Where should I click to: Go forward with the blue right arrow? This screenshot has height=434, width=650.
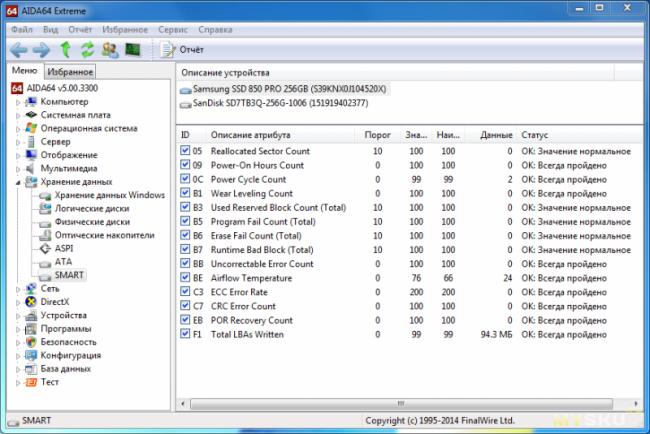coord(41,50)
